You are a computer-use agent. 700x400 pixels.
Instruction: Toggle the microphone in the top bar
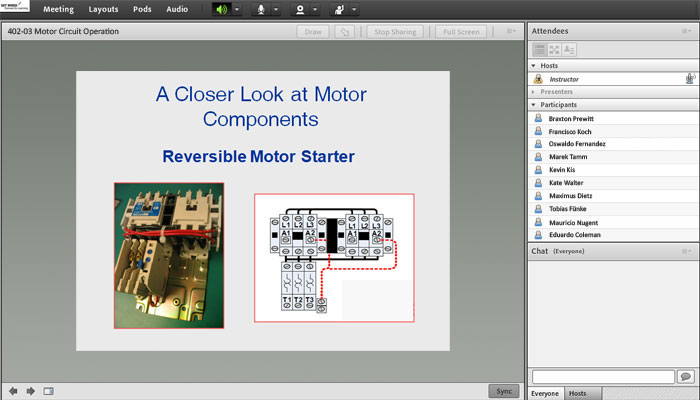pos(262,10)
